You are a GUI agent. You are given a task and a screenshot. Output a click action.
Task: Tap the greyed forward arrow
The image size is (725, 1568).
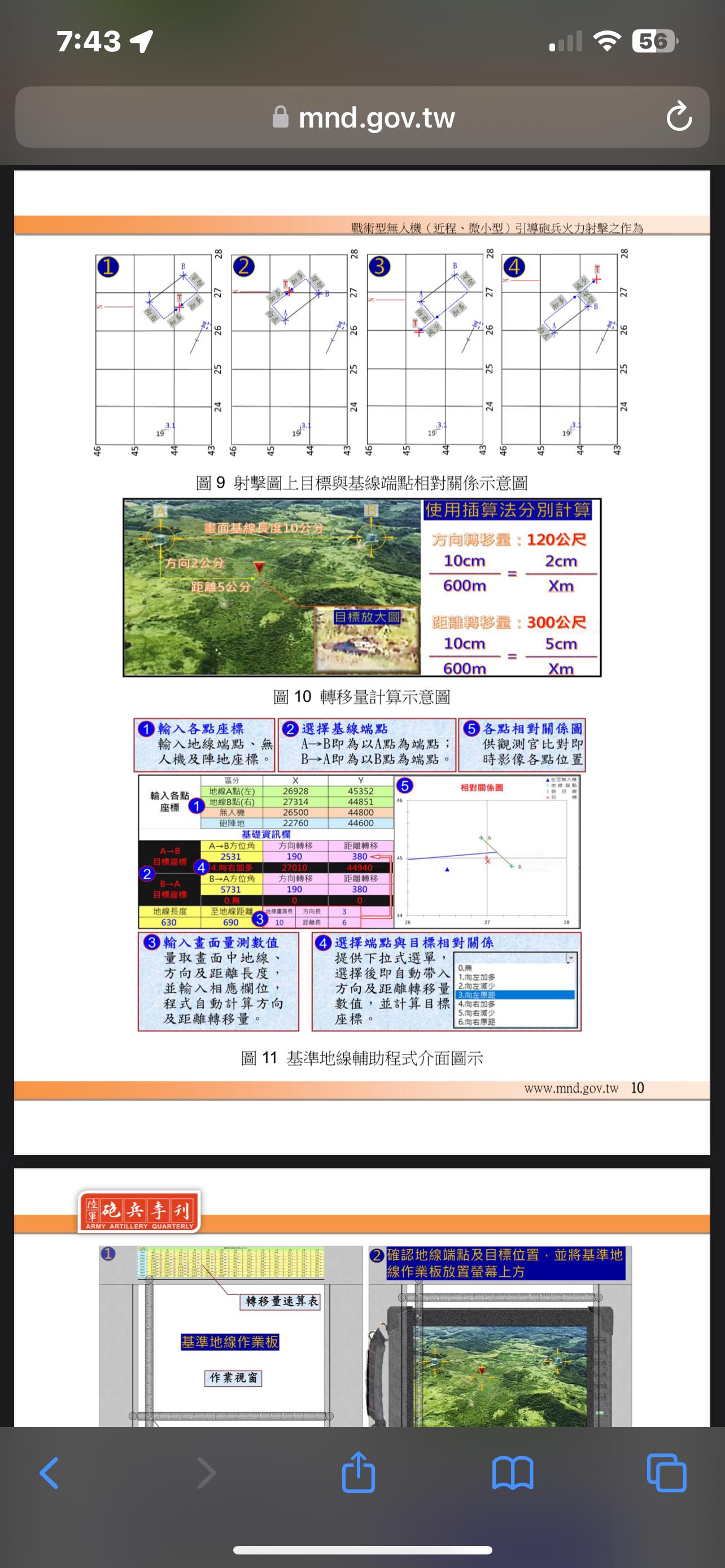206,1473
